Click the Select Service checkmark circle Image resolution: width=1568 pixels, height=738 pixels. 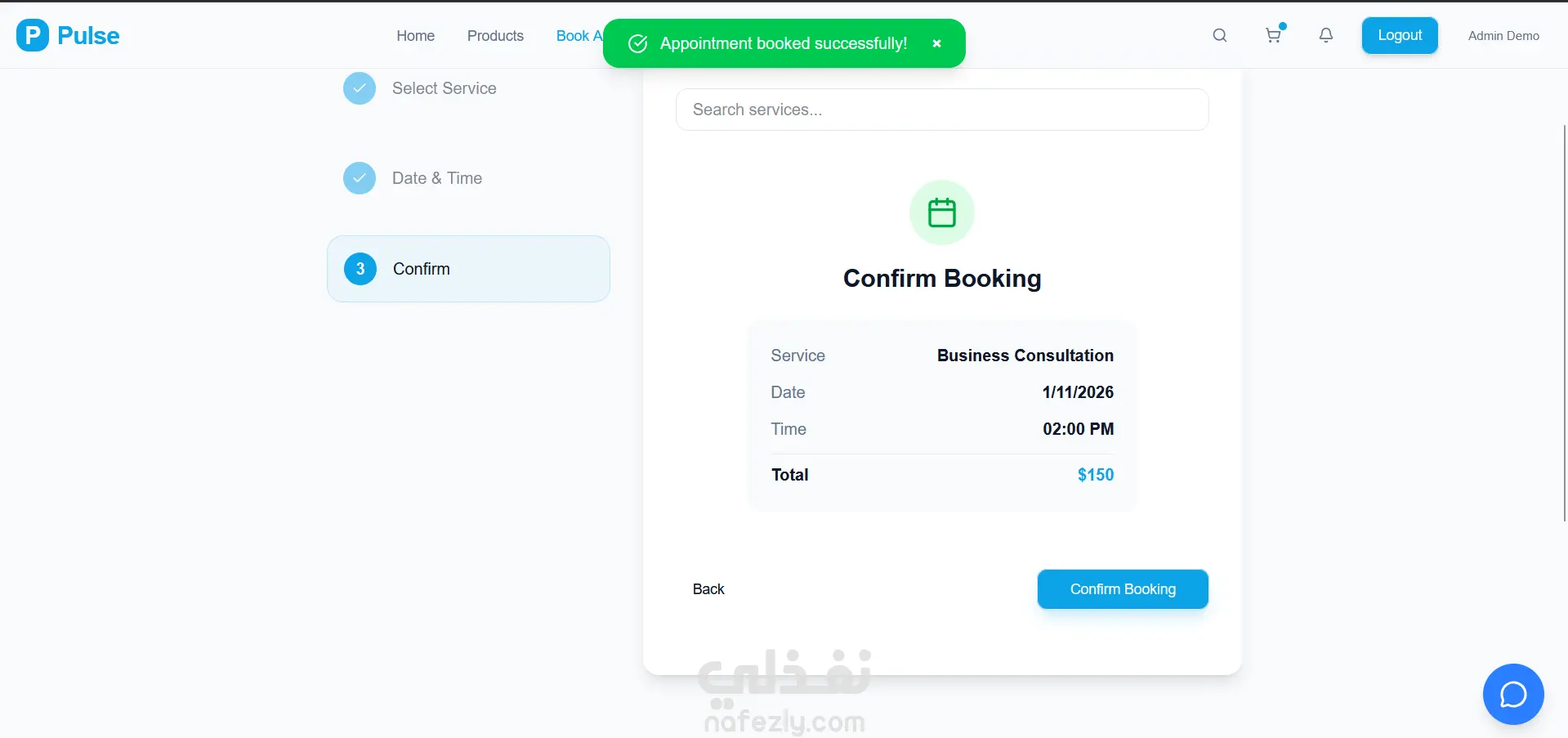(360, 88)
